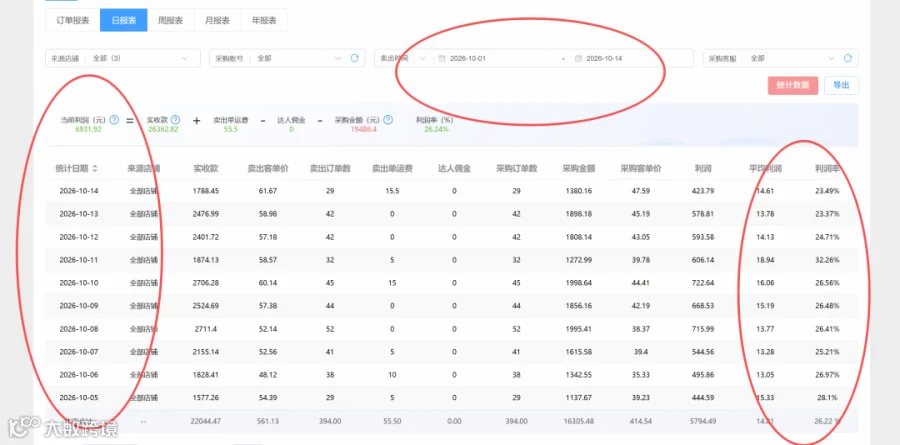Image resolution: width=900 pixels, height=445 pixels.
Task: Click 利润率 value 23.49%
Action: coord(828,191)
